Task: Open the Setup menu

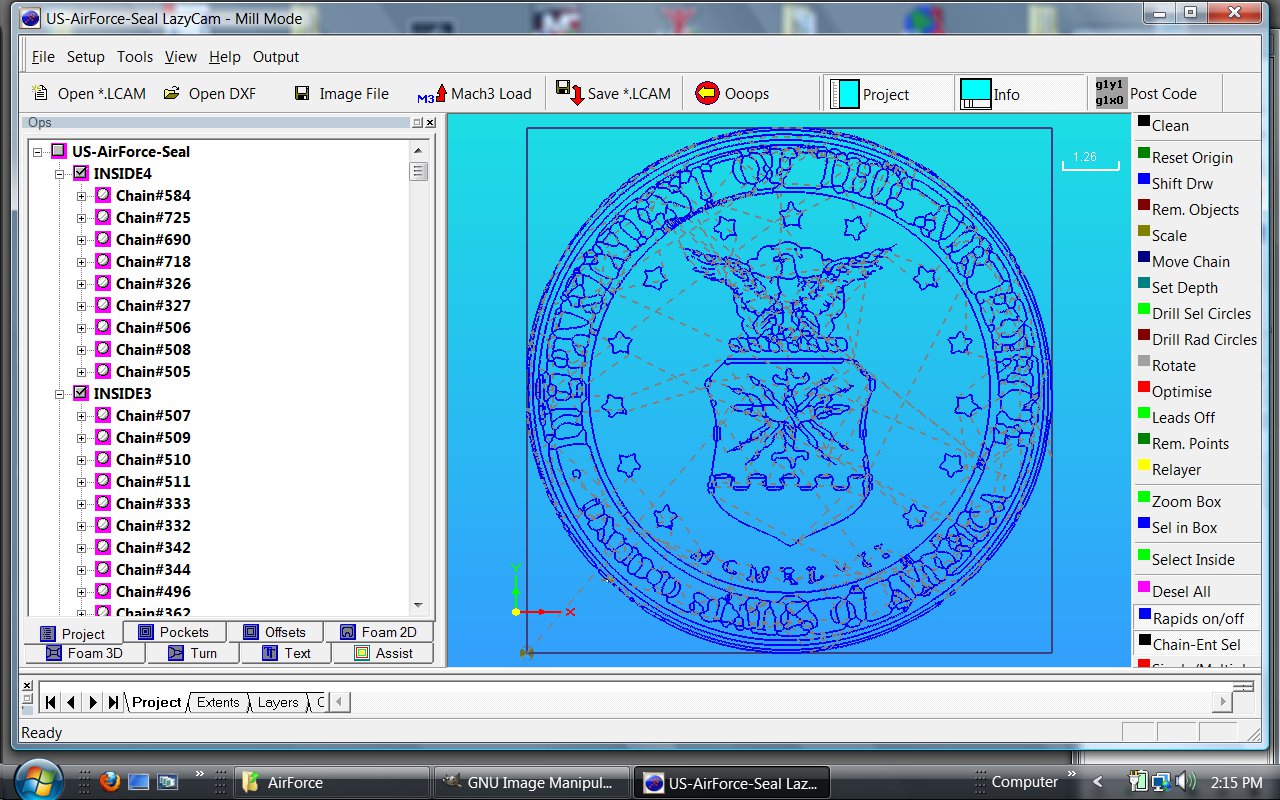Action: coord(86,57)
